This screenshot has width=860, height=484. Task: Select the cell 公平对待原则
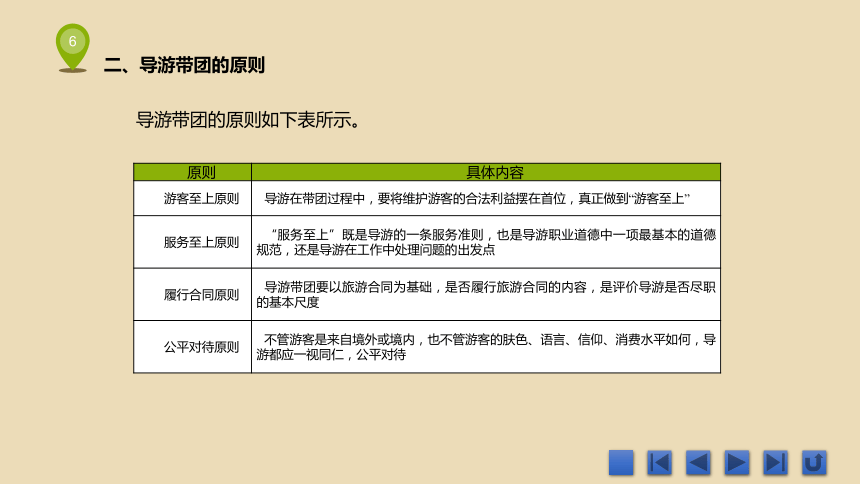pos(193,347)
